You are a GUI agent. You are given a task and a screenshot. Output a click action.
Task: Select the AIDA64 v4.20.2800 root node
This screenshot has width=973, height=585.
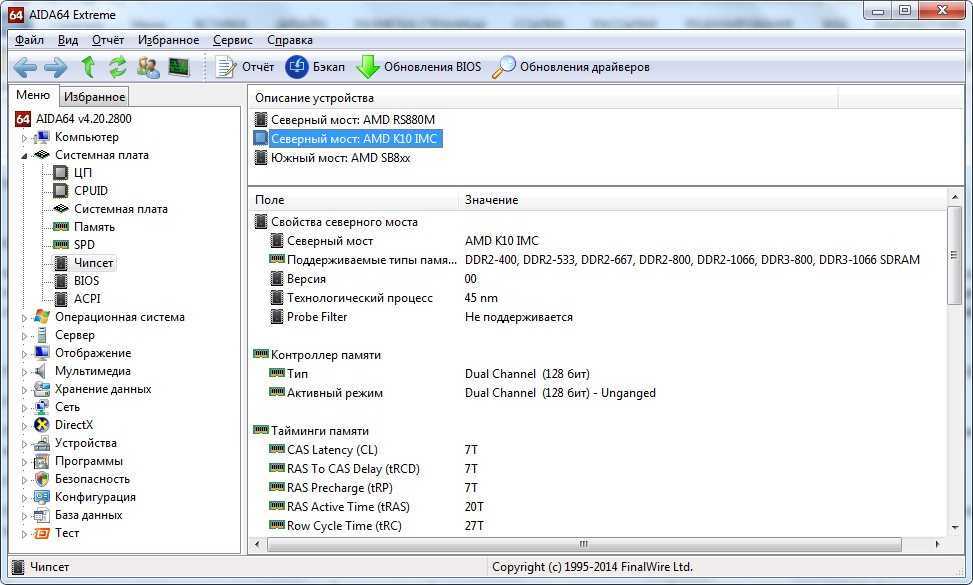[x=84, y=118]
